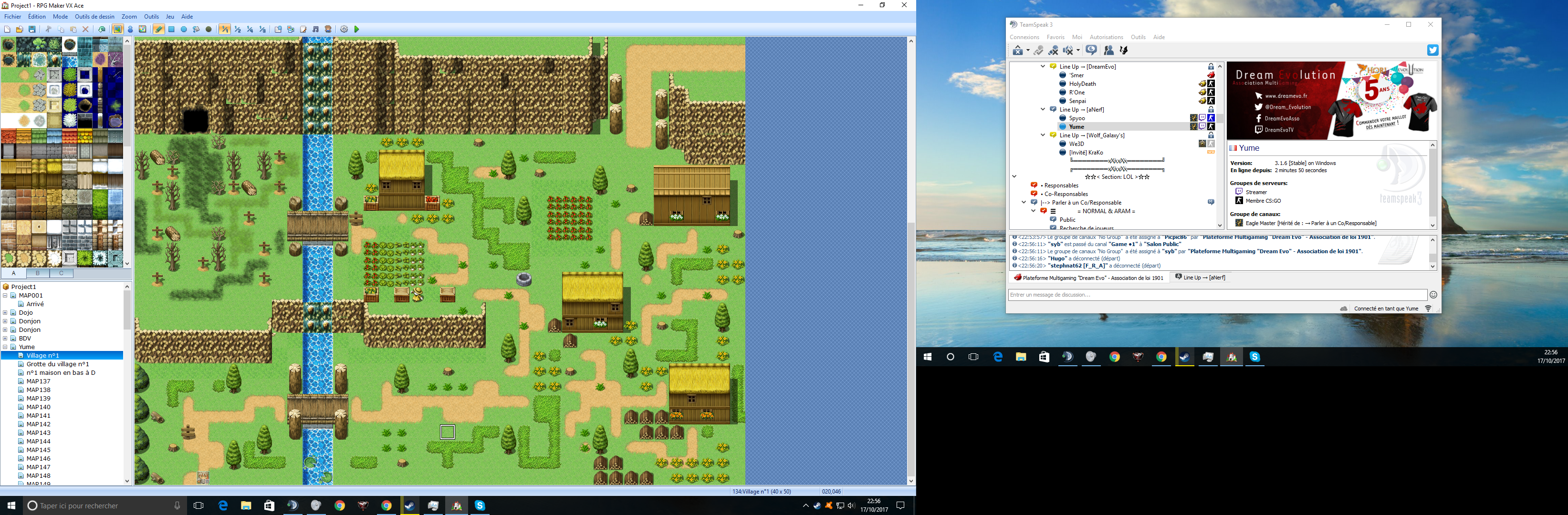Expand the Dojo map folder

click(x=5, y=312)
